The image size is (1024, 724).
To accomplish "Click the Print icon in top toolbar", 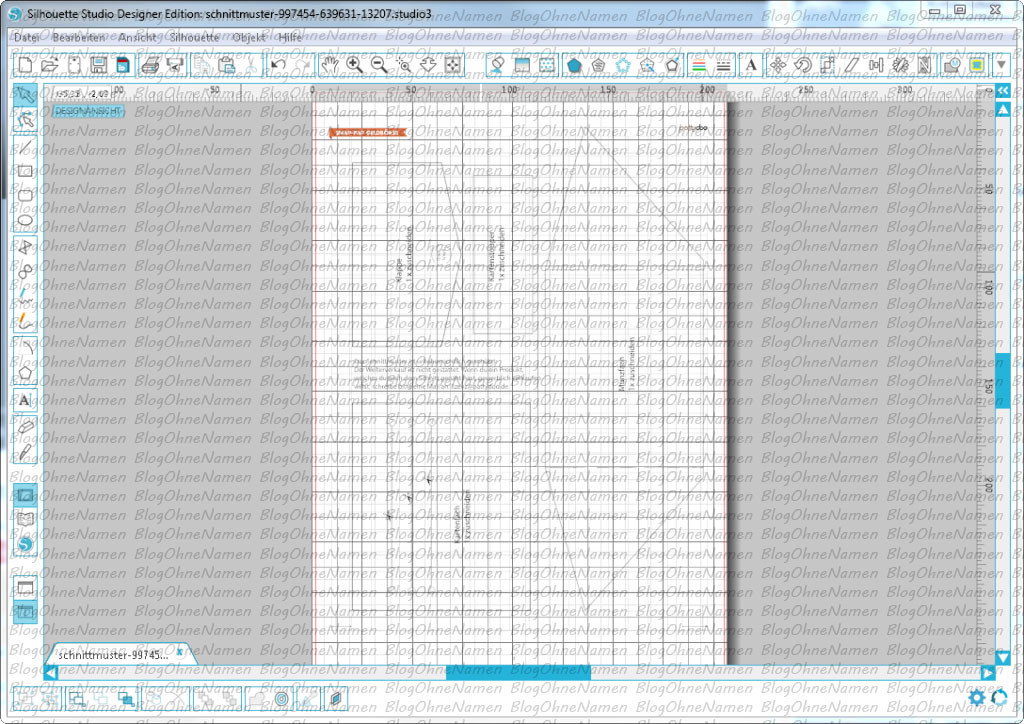I will (x=150, y=65).
